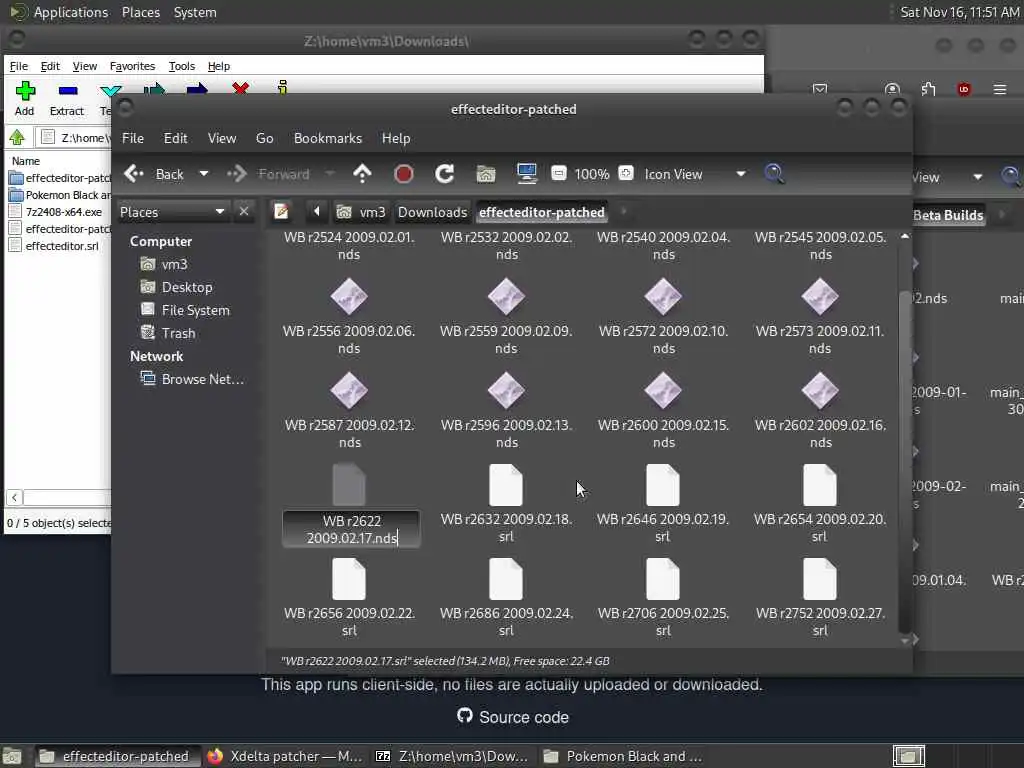Image resolution: width=1024 pixels, height=768 pixels.
Task: Open the View menu in effecteditor-patched
Action: tap(221, 138)
